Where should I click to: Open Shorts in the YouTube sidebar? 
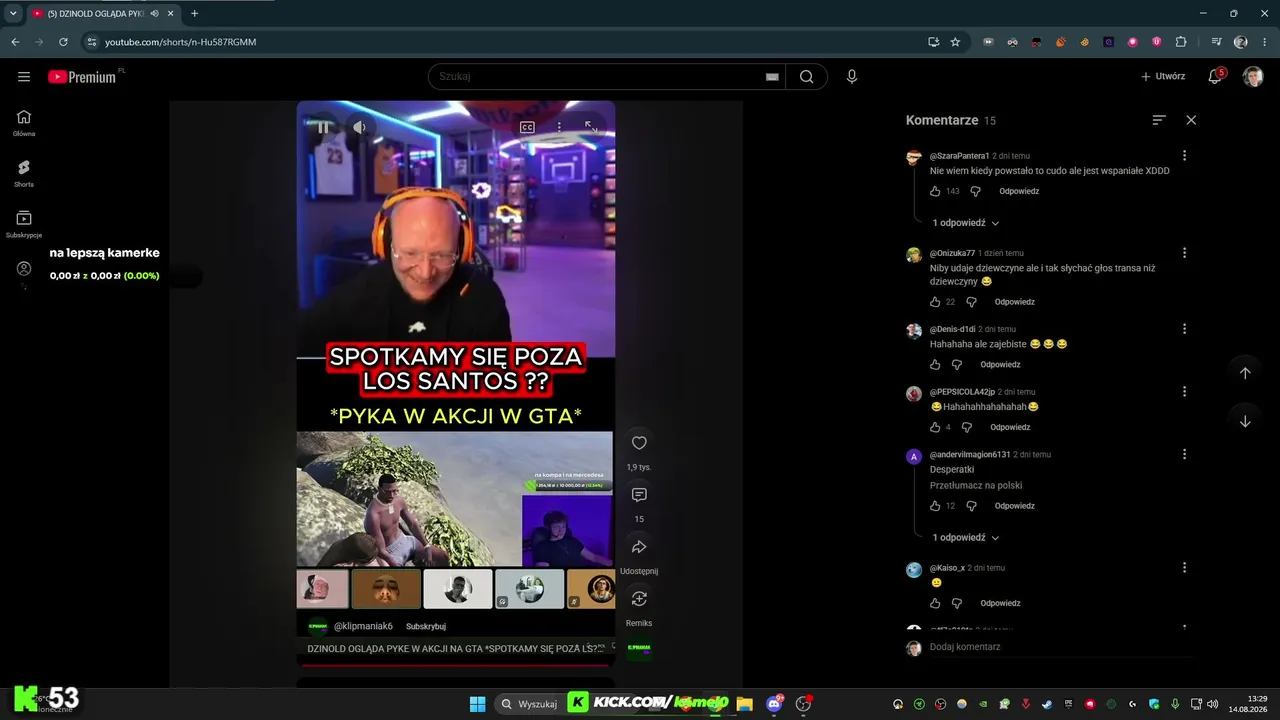pos(24,174)
